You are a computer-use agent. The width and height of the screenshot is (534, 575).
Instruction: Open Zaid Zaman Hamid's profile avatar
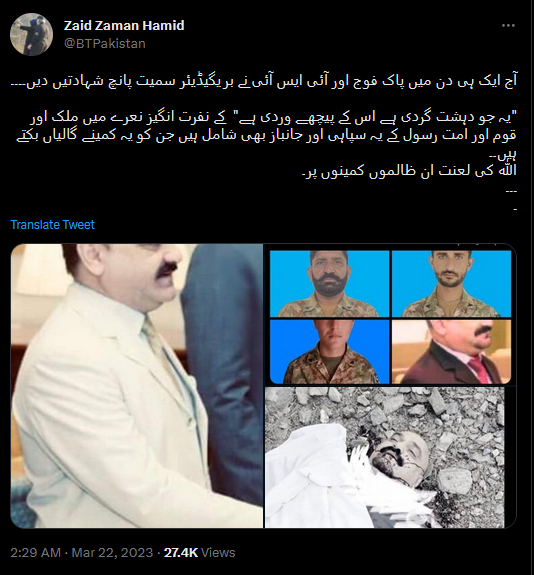(32, 34)
